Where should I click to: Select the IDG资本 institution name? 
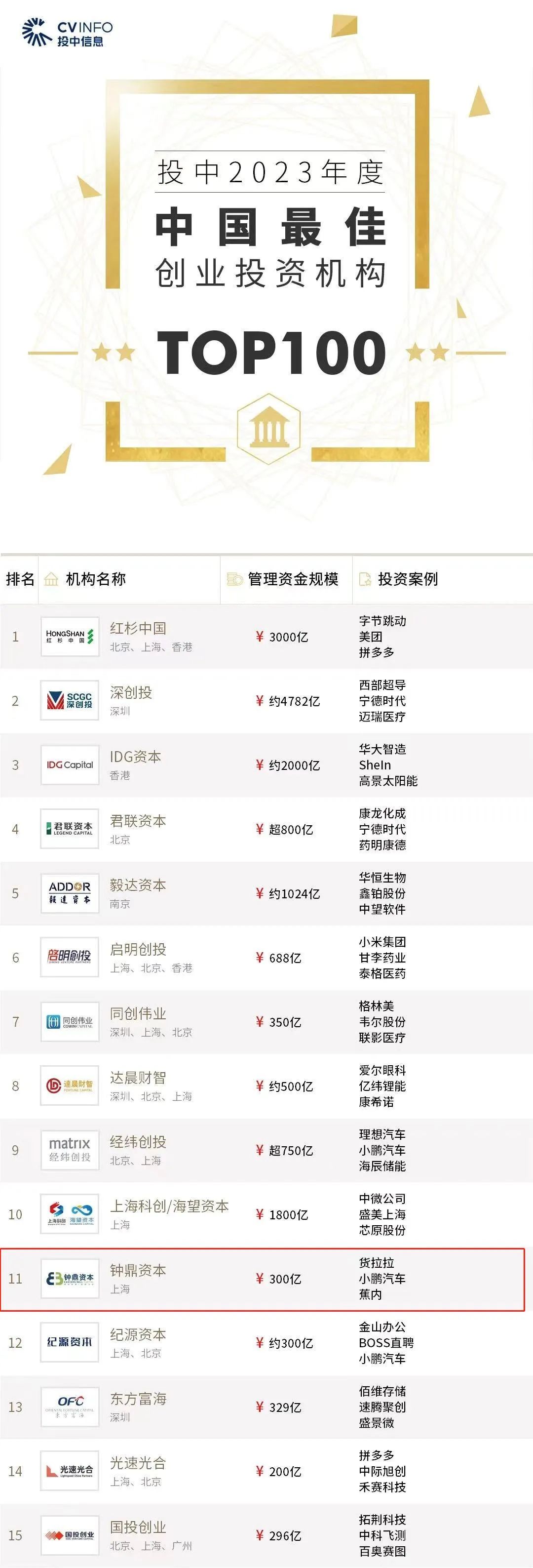136,757
